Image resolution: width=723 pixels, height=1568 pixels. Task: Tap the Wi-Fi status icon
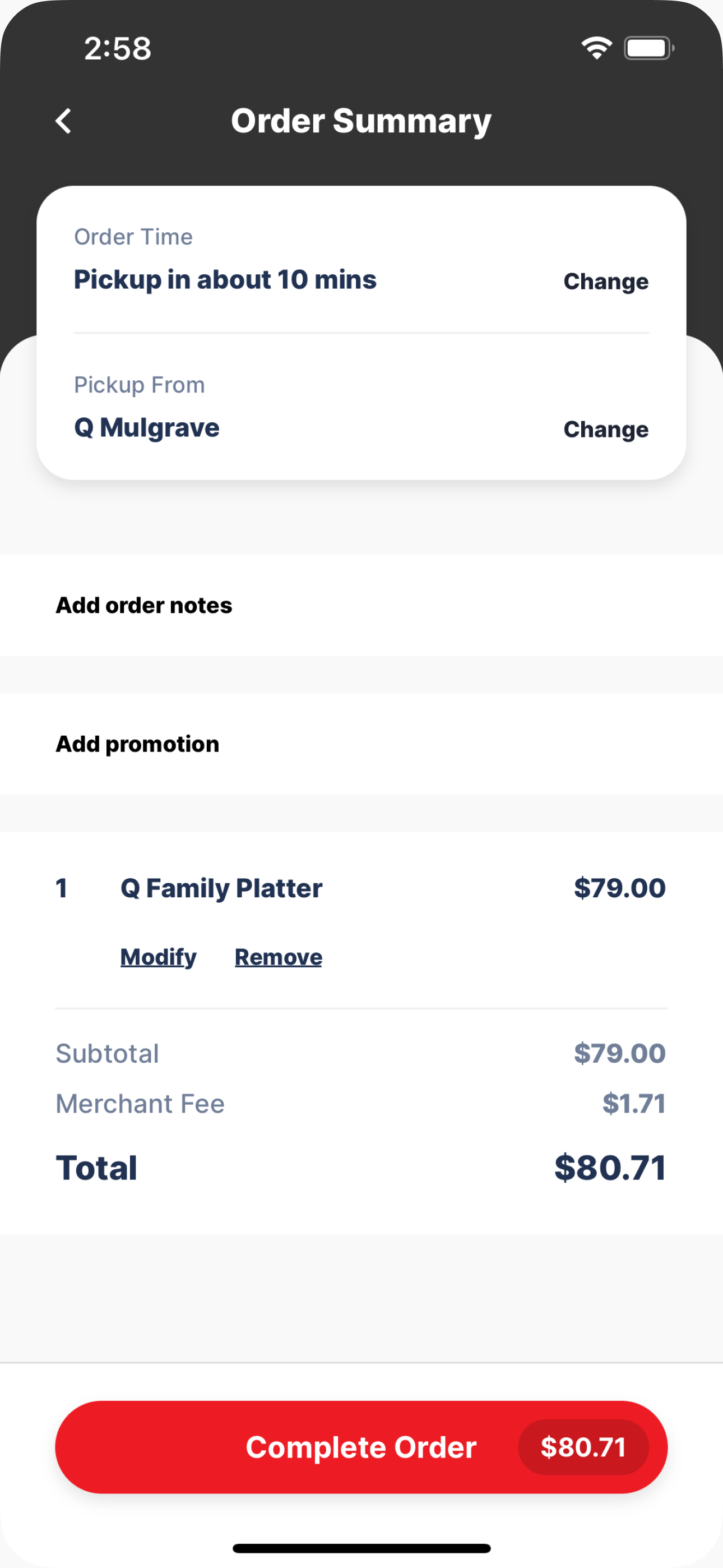(x=596, y=48)
